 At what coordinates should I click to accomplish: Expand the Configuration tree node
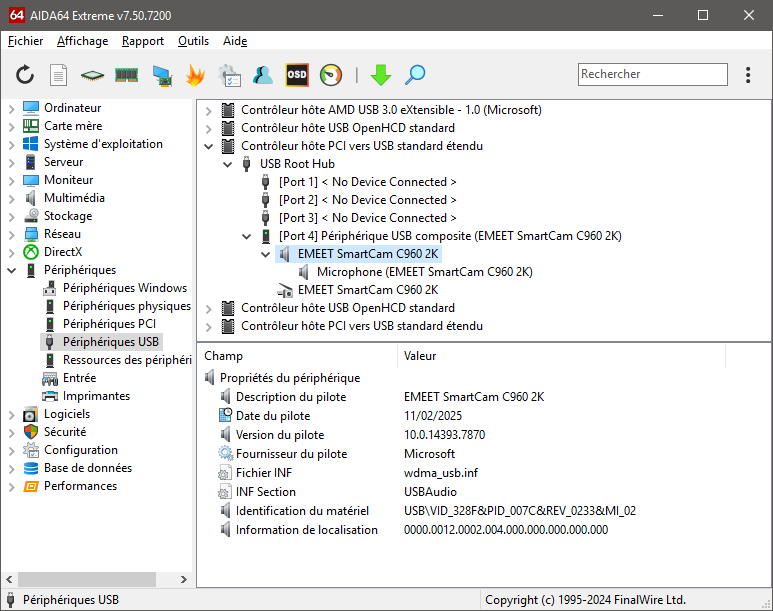tap(12, 450)
